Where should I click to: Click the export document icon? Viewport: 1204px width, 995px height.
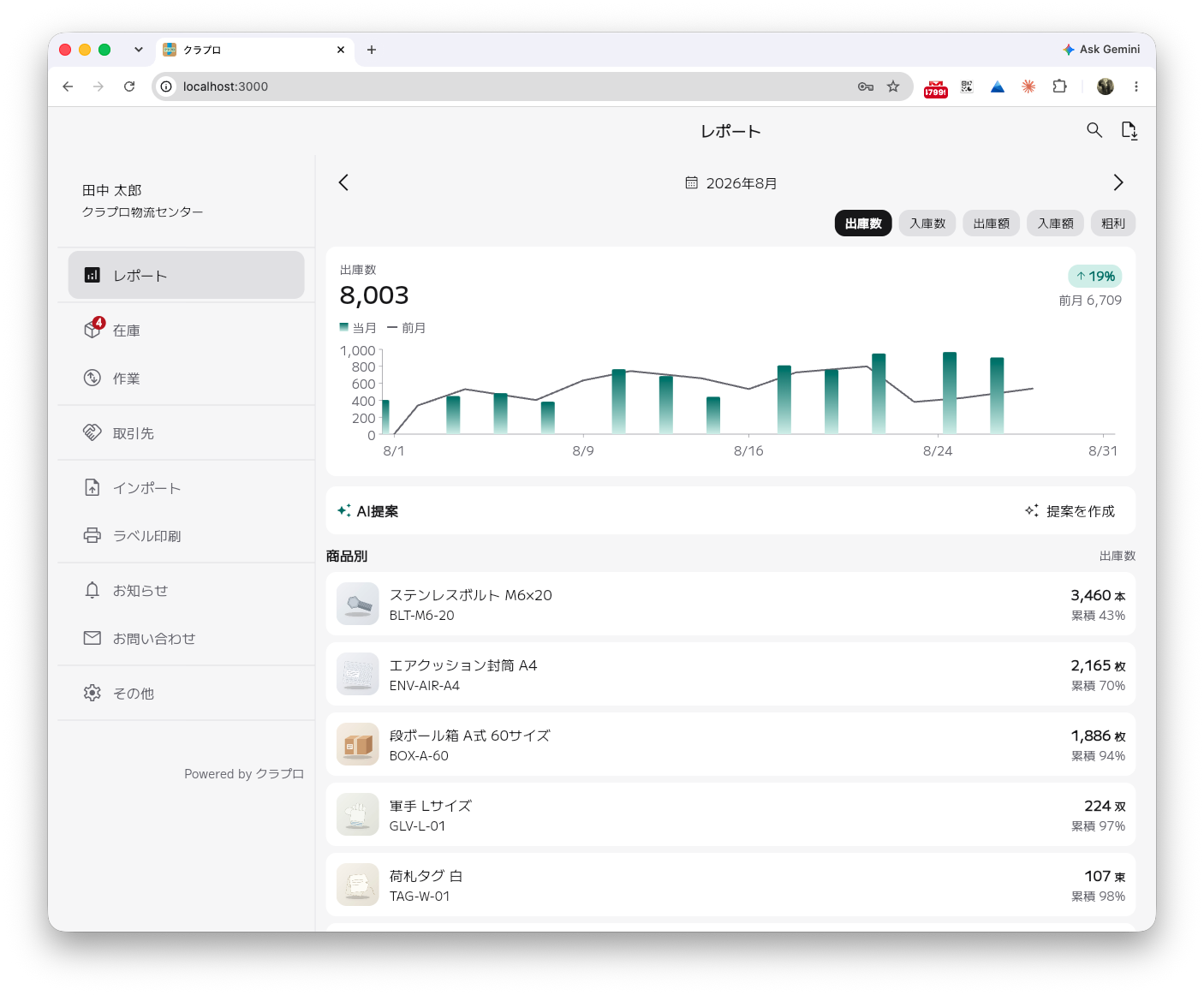point(1129,130)
